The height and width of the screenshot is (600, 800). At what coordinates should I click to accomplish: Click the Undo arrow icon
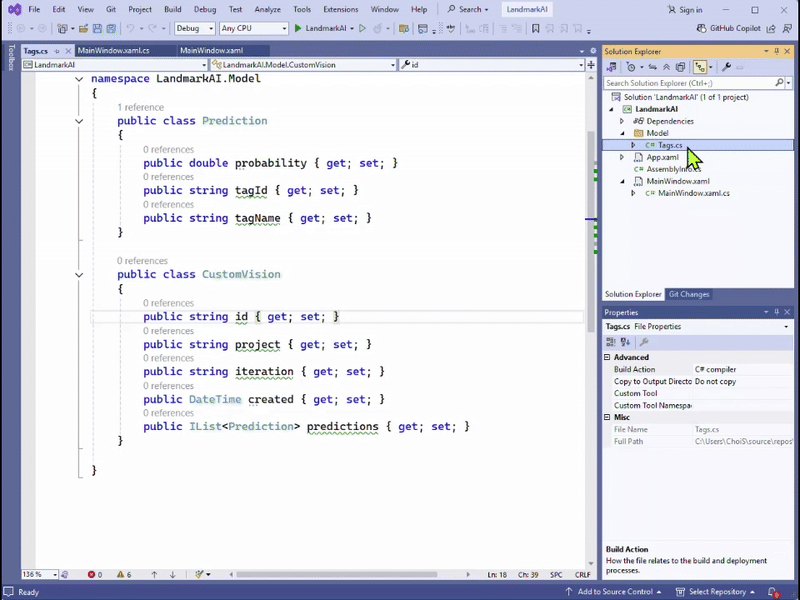pyautogui.click(x=131, y=29)
